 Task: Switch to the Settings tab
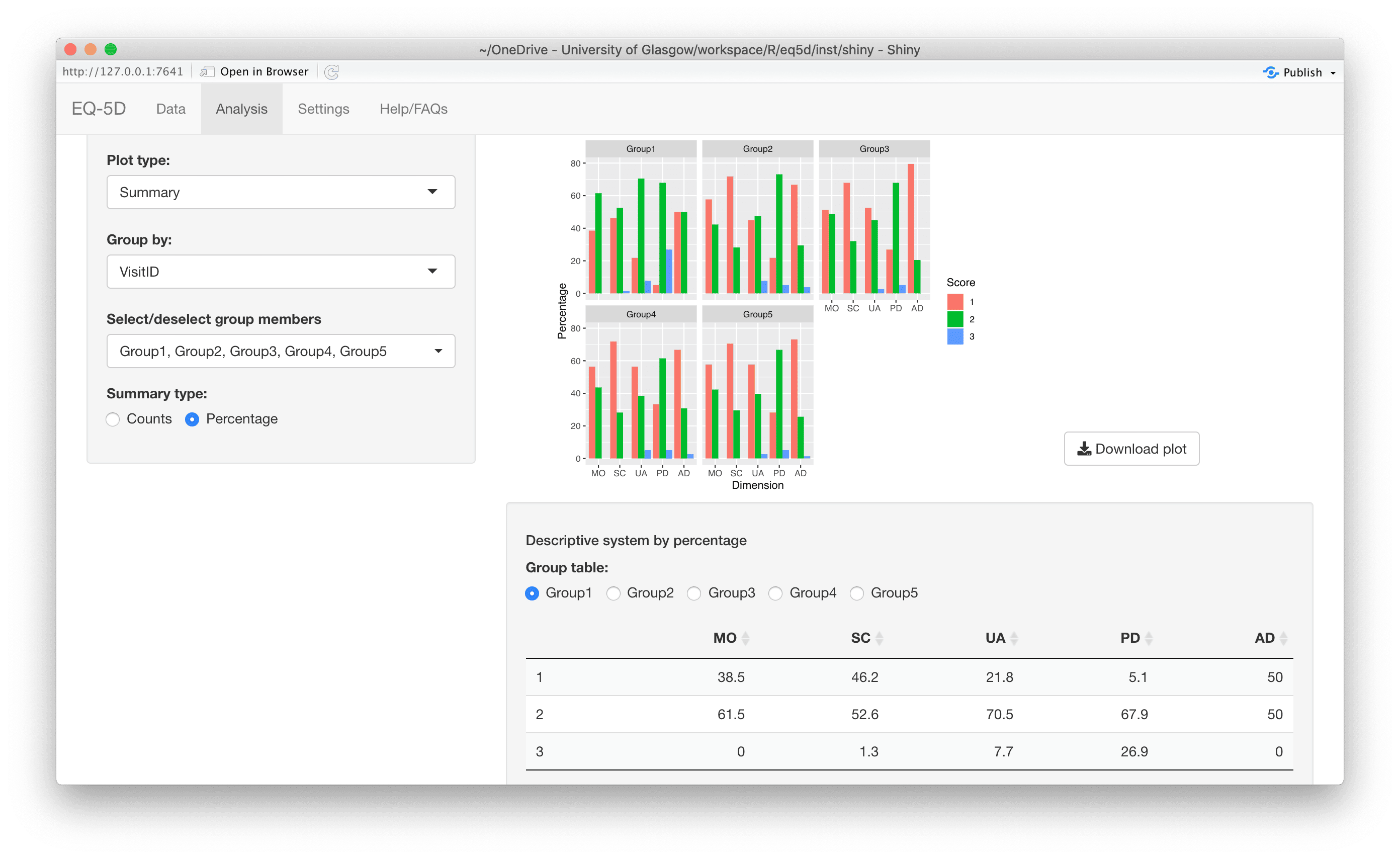pos(322,108)
